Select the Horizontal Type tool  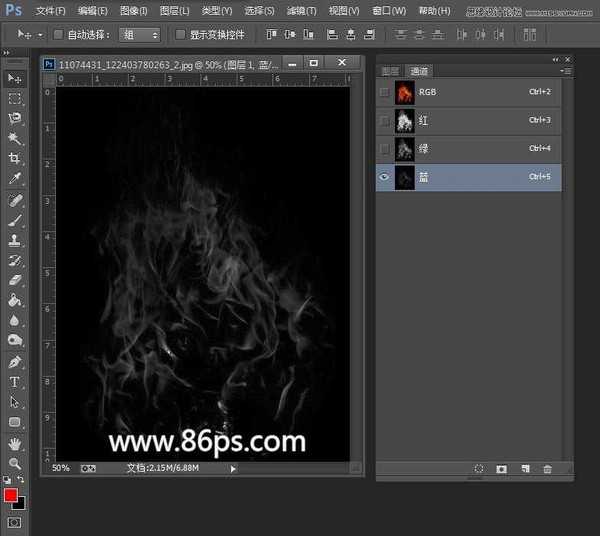point(14,382)
